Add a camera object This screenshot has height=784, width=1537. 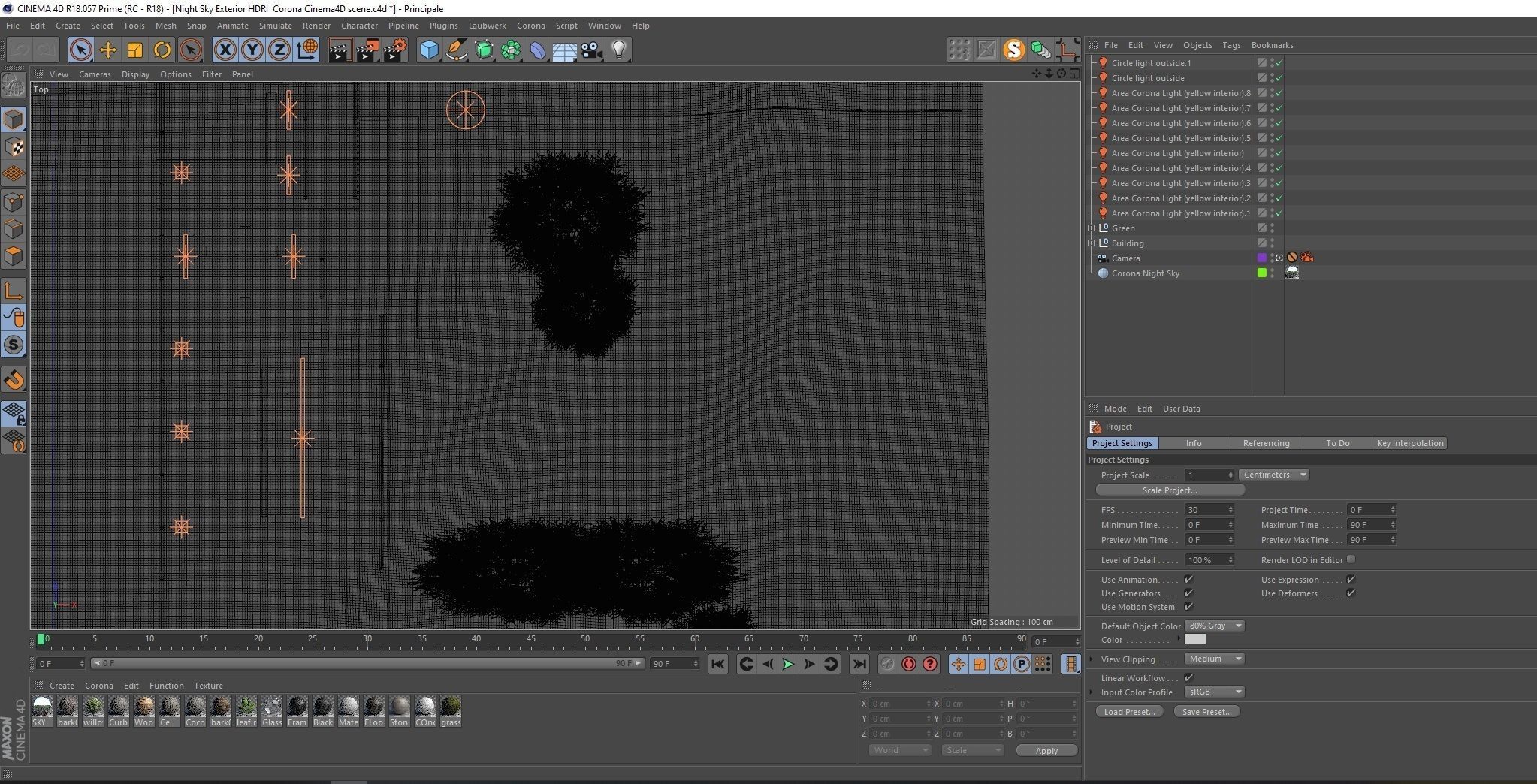pos(592,50)
